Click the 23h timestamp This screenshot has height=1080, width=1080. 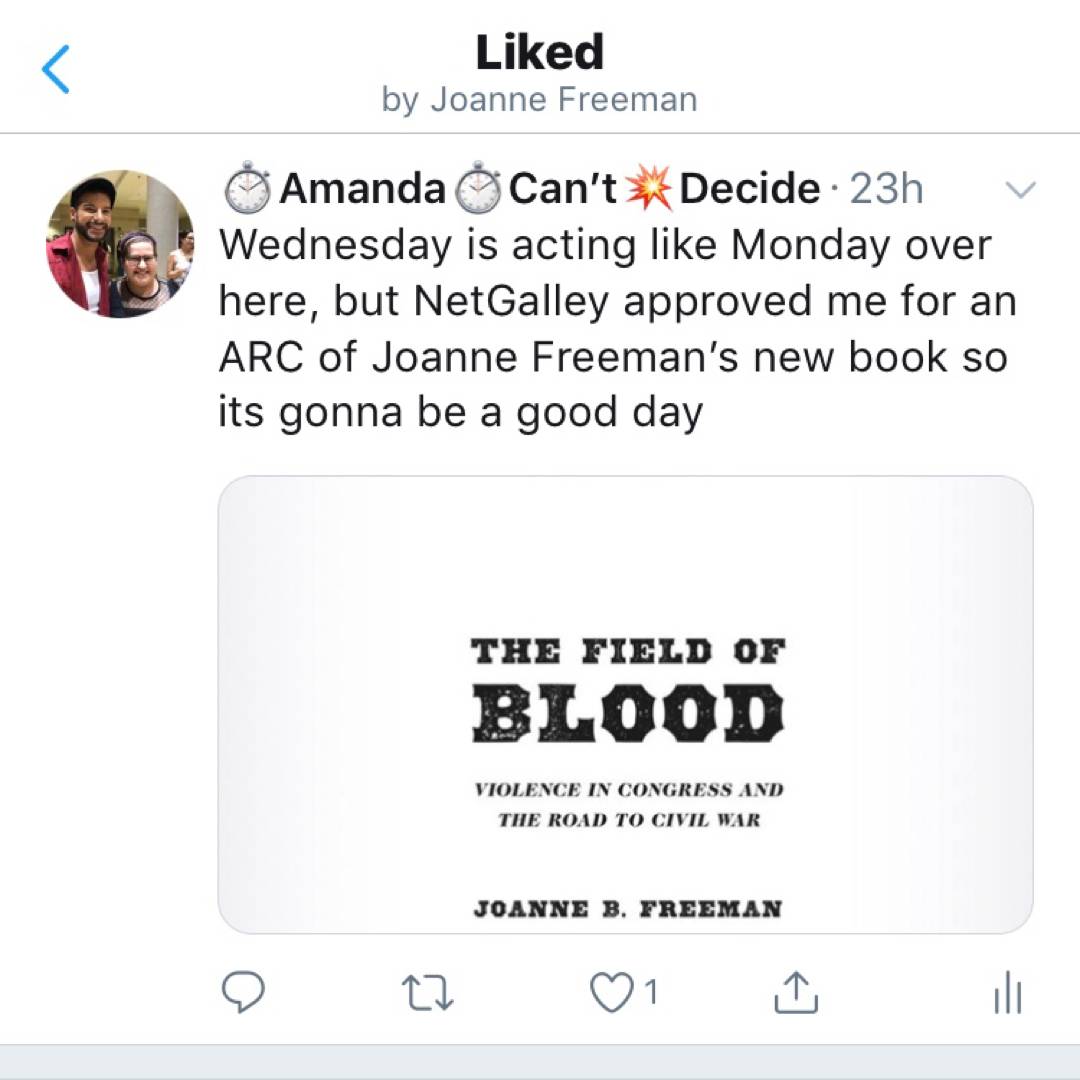(886, 189)
